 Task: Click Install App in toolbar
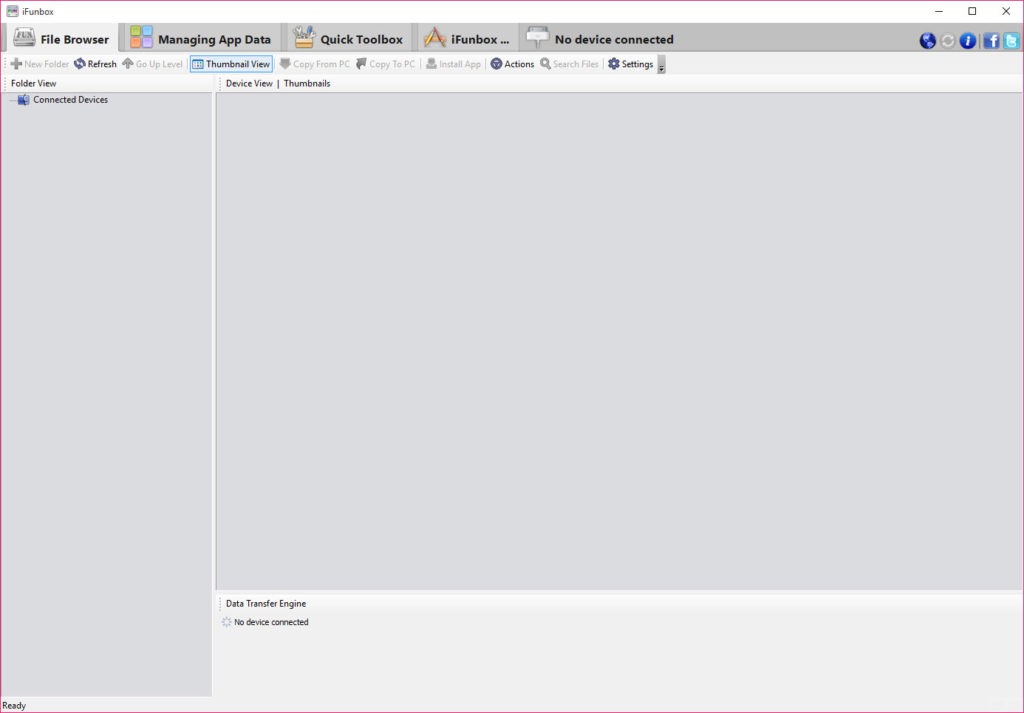453,64
